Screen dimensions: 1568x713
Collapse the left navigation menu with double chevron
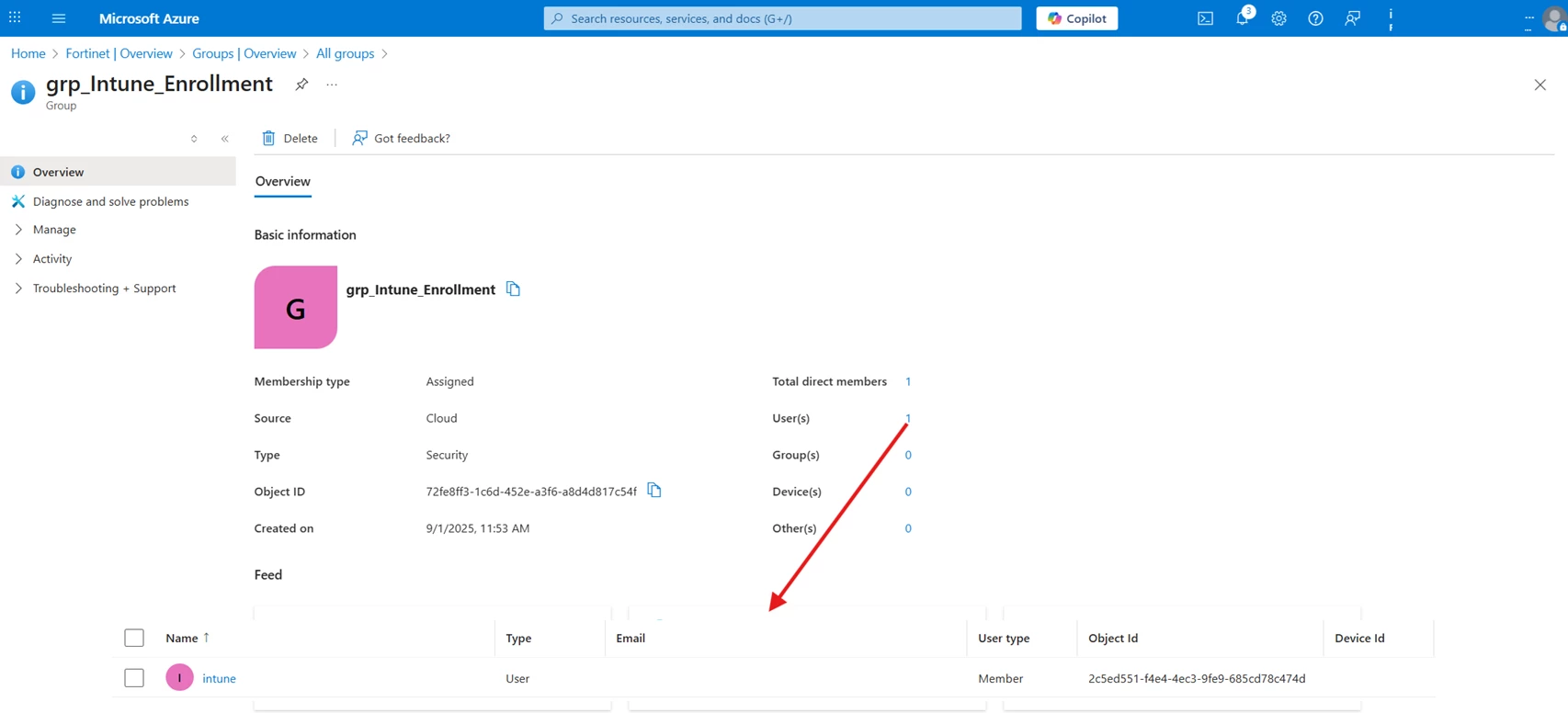coord(224,139)
